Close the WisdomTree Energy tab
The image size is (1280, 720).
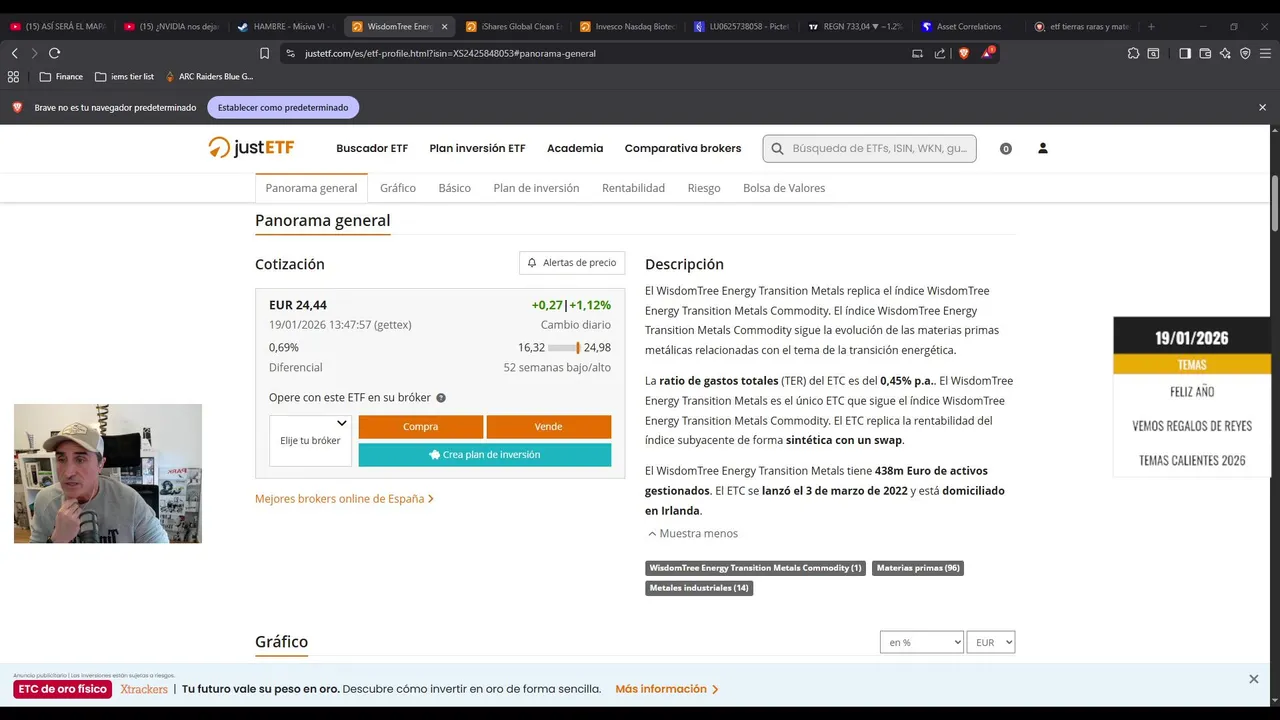(x=444, y=26)
